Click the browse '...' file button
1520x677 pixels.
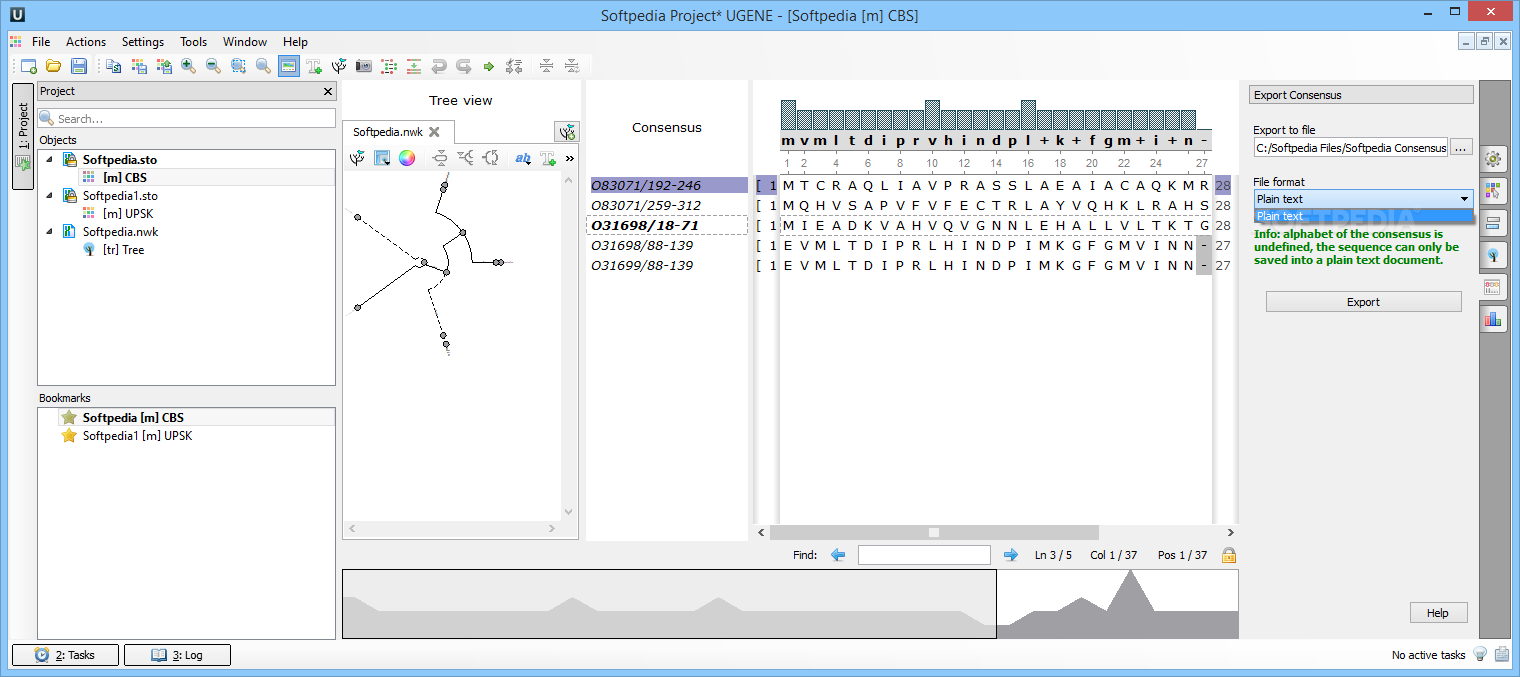[x=1461, y=147]
